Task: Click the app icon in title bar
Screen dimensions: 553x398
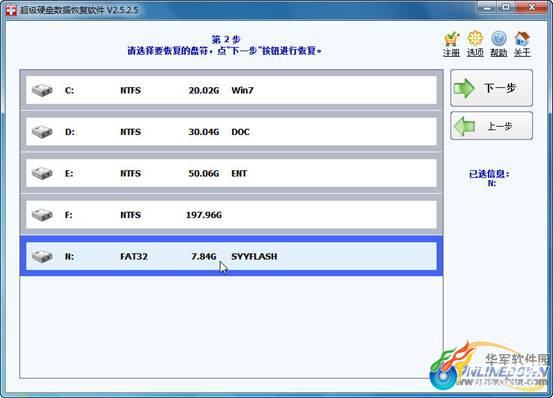Action: (x=11, y=10)
